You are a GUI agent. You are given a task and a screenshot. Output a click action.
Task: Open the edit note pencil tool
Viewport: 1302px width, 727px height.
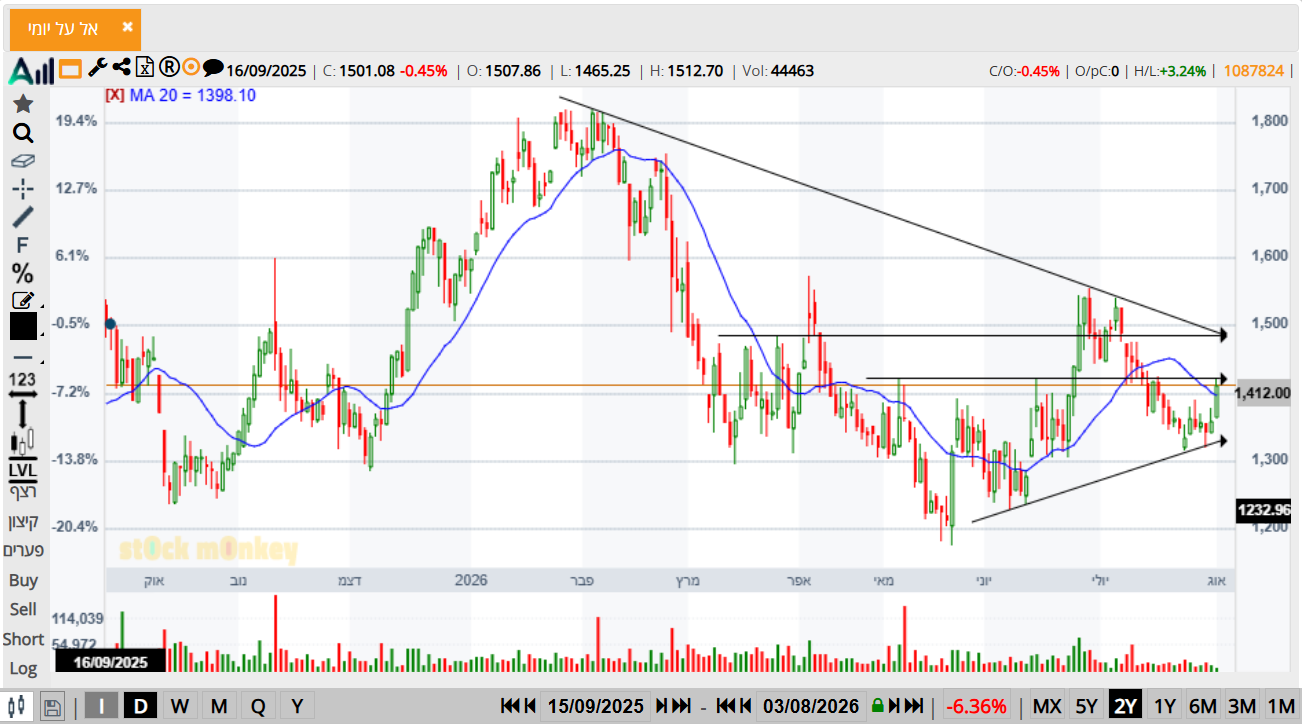click(x=23, y=299)
